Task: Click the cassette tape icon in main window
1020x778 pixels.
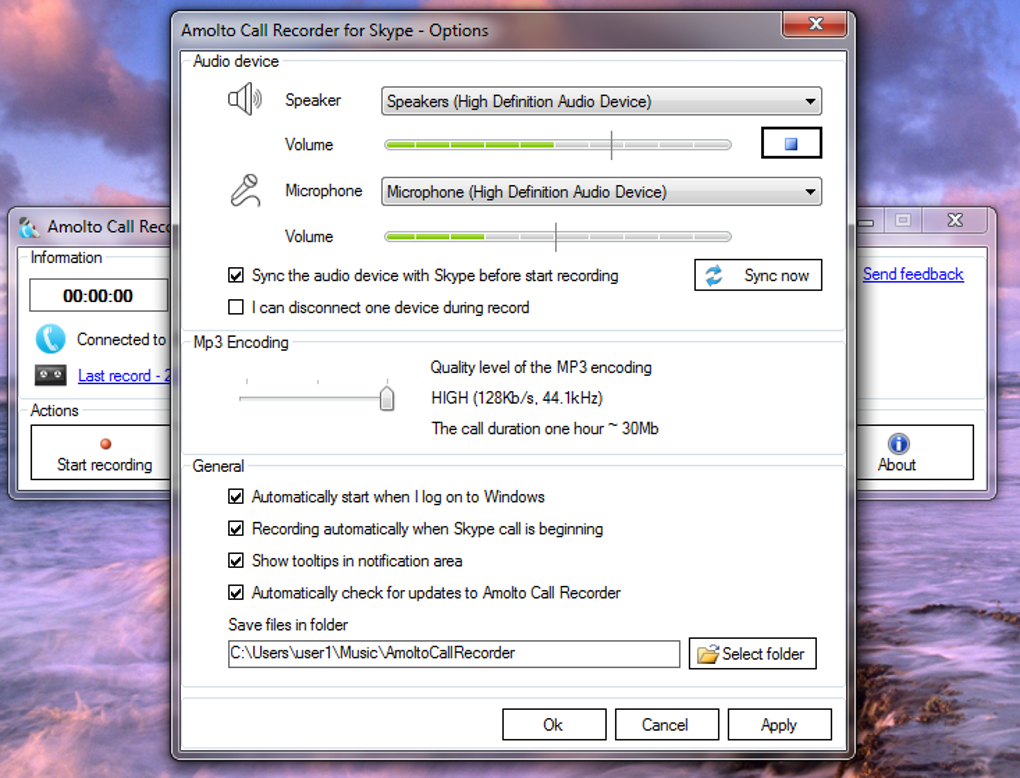Action: [50, 375]
